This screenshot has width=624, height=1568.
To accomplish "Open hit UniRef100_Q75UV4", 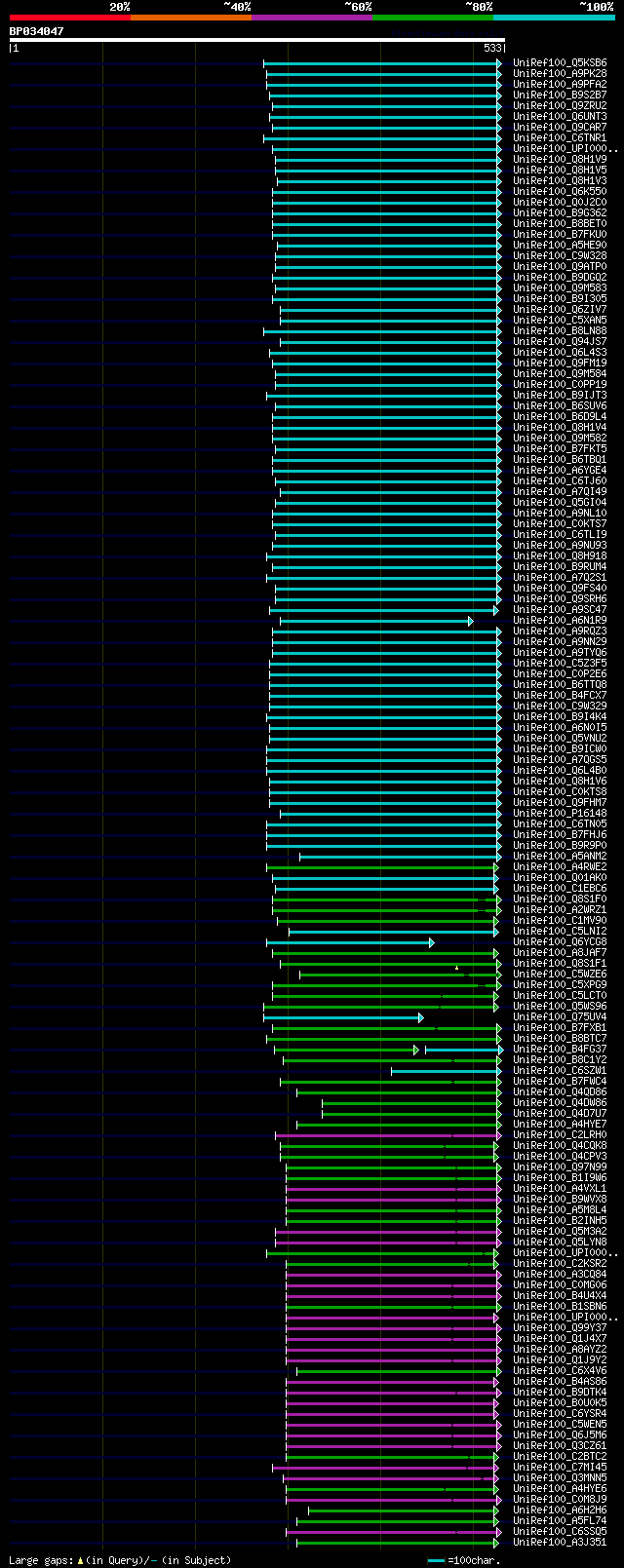I will [x=560, y=1017].
